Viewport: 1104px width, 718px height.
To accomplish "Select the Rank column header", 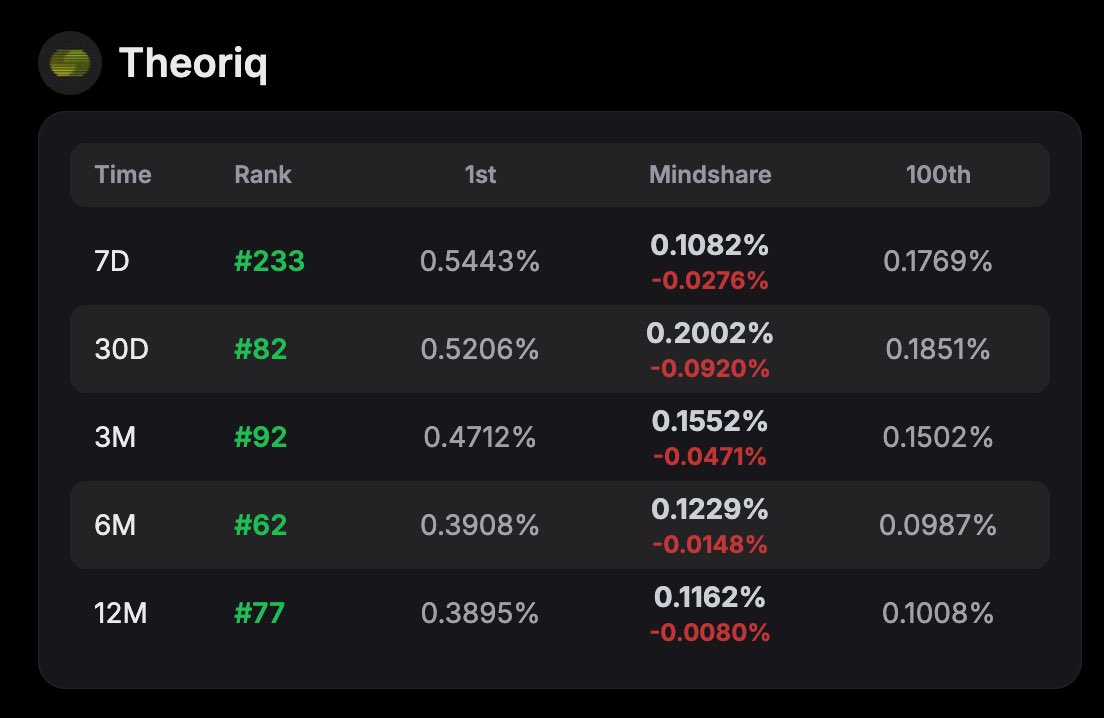I will 263,175.
